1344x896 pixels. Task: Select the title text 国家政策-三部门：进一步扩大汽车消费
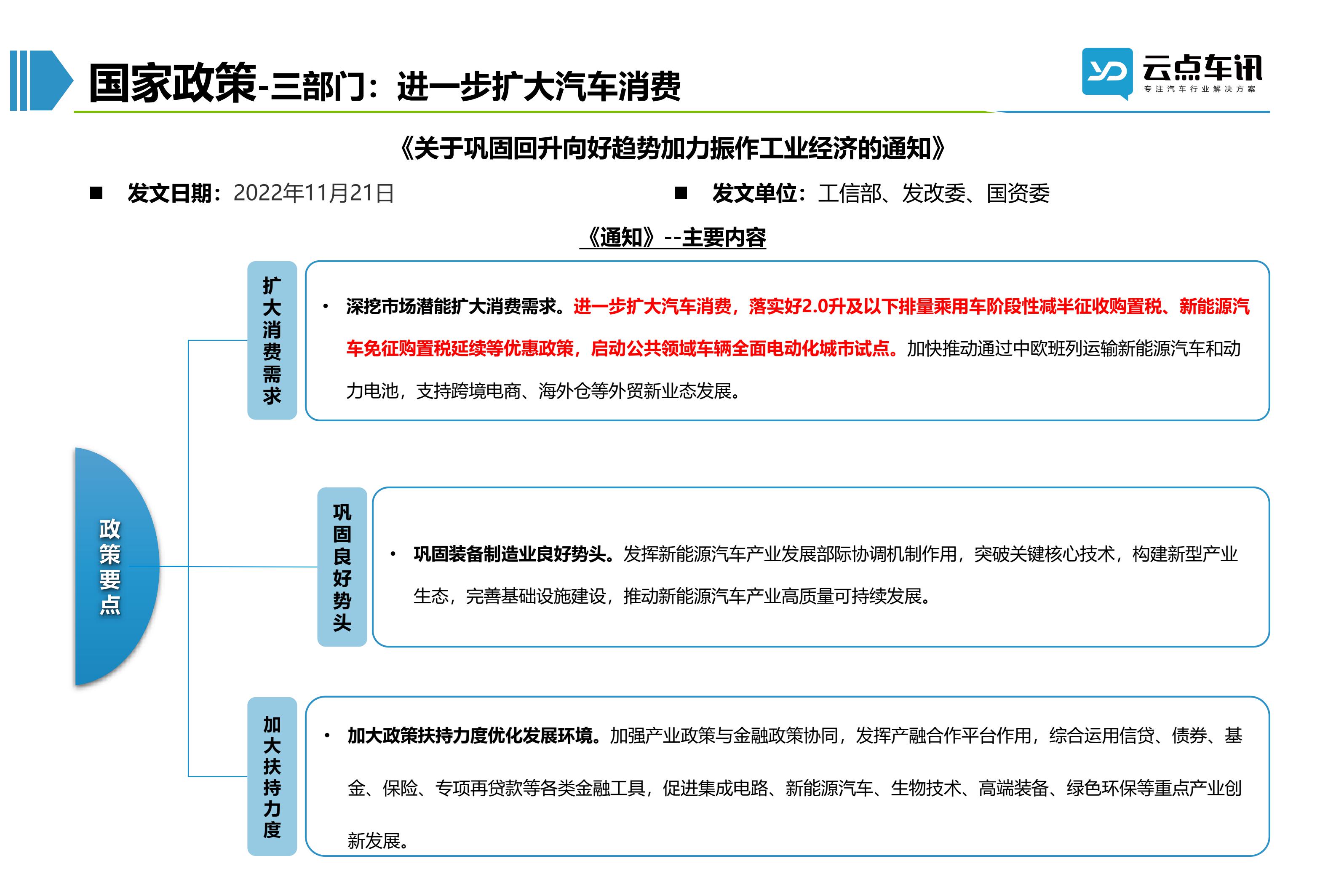point(385,83)
